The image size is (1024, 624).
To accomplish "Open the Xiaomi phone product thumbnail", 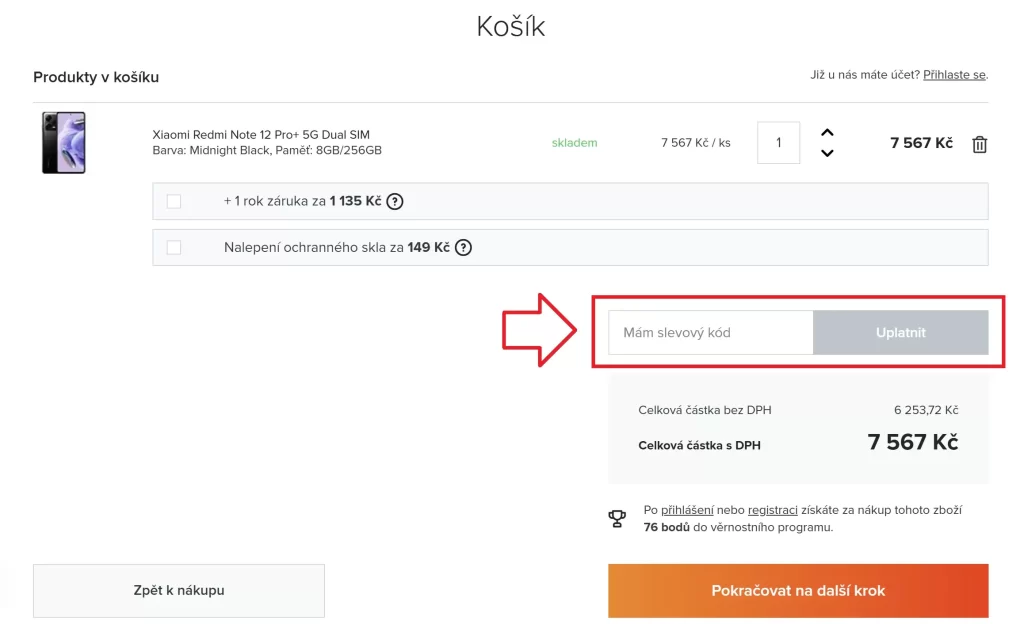I will pos(63,142).
